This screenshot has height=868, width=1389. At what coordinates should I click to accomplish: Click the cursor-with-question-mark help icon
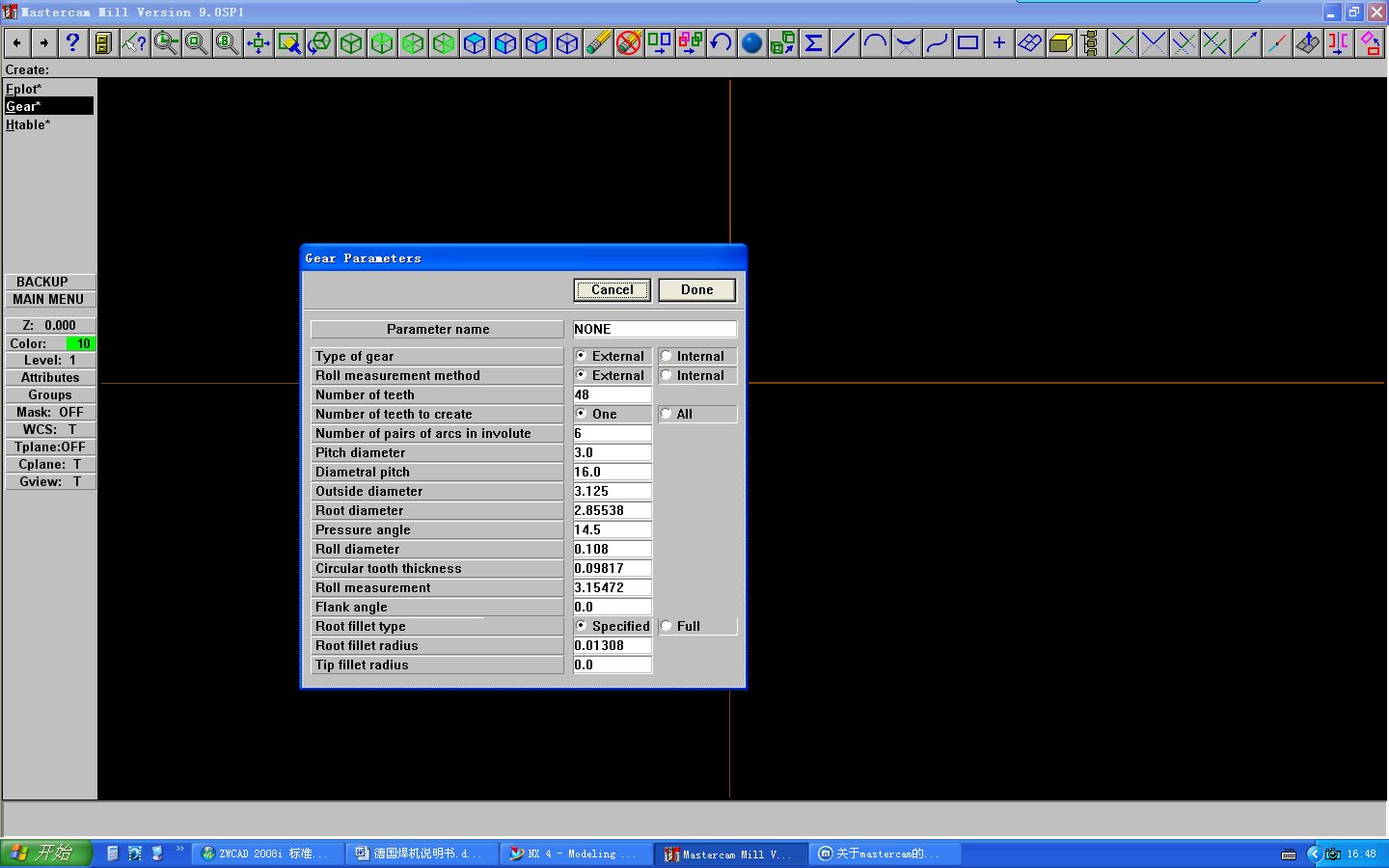pyautogui.click(x=134, y=42)
